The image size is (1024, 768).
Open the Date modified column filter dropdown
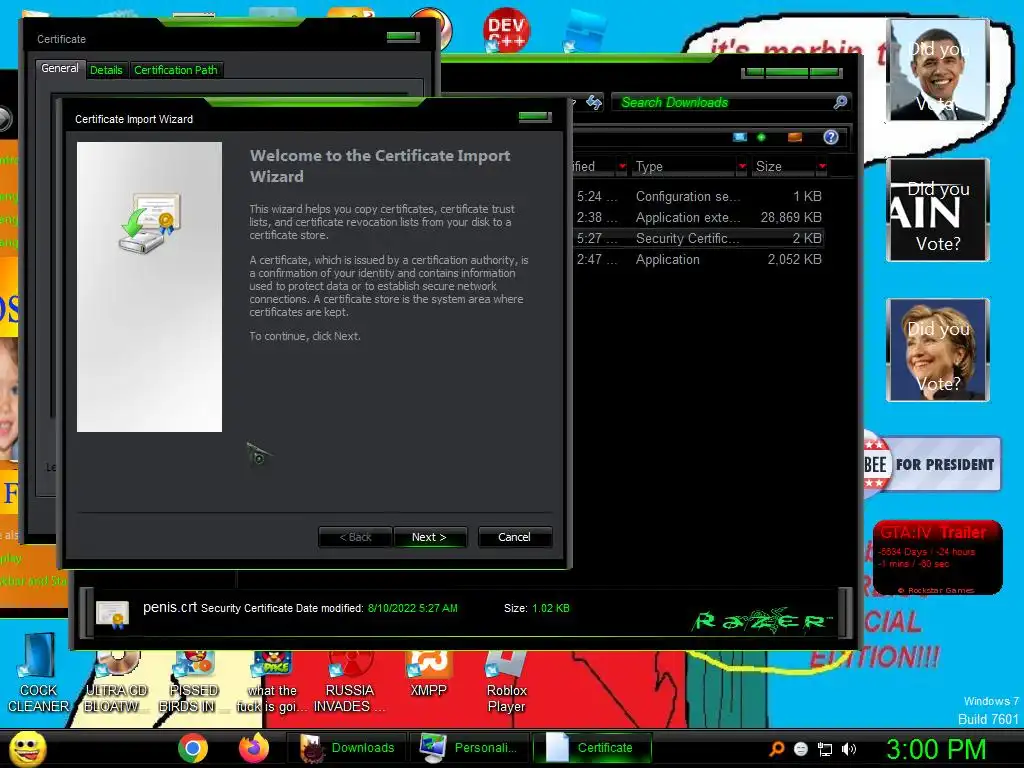pyautogui.click(x=622, y=167)
